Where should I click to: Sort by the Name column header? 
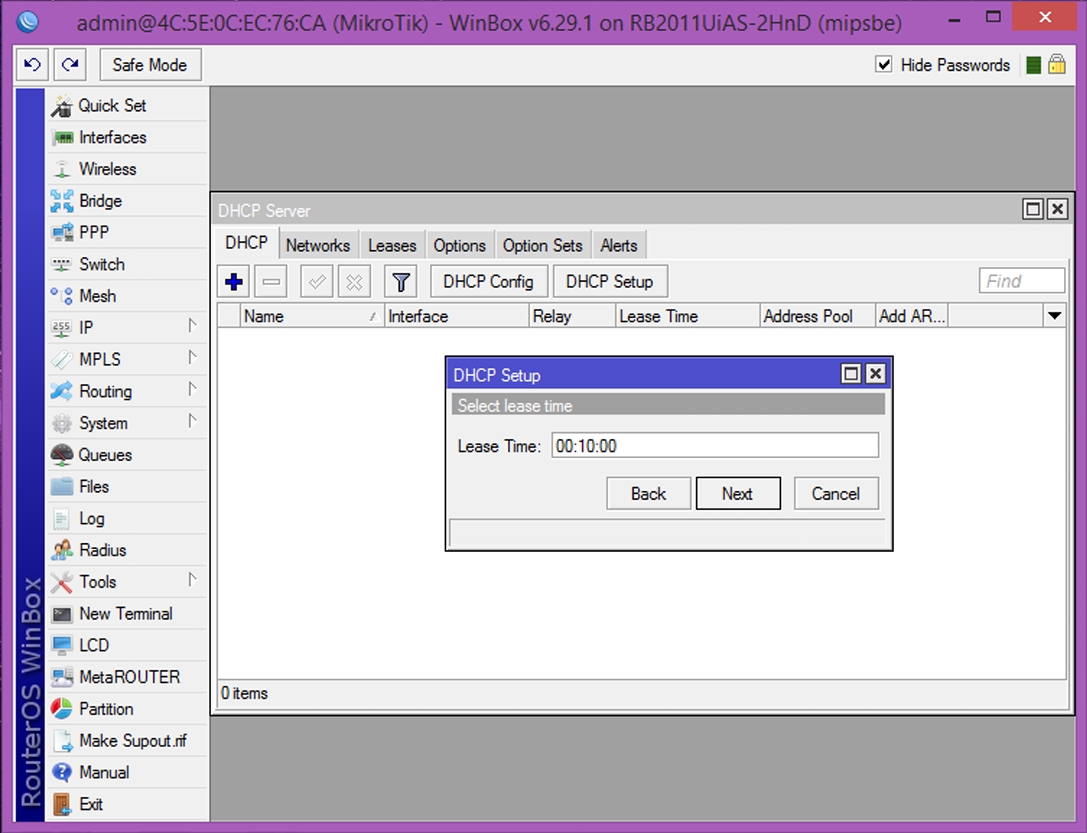pyautogui.click(x=312, y=316)
